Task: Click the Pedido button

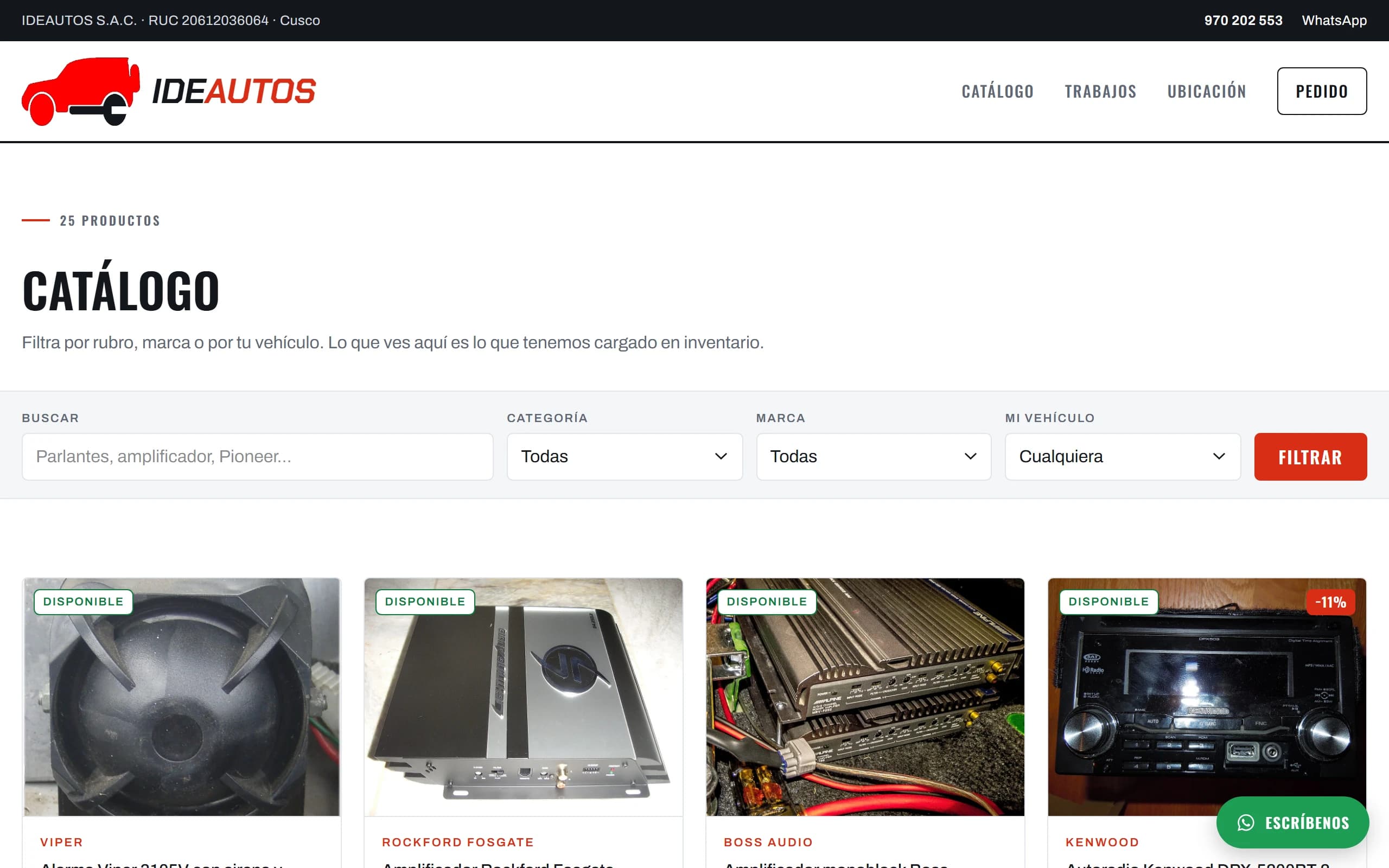Action: 1321,91
